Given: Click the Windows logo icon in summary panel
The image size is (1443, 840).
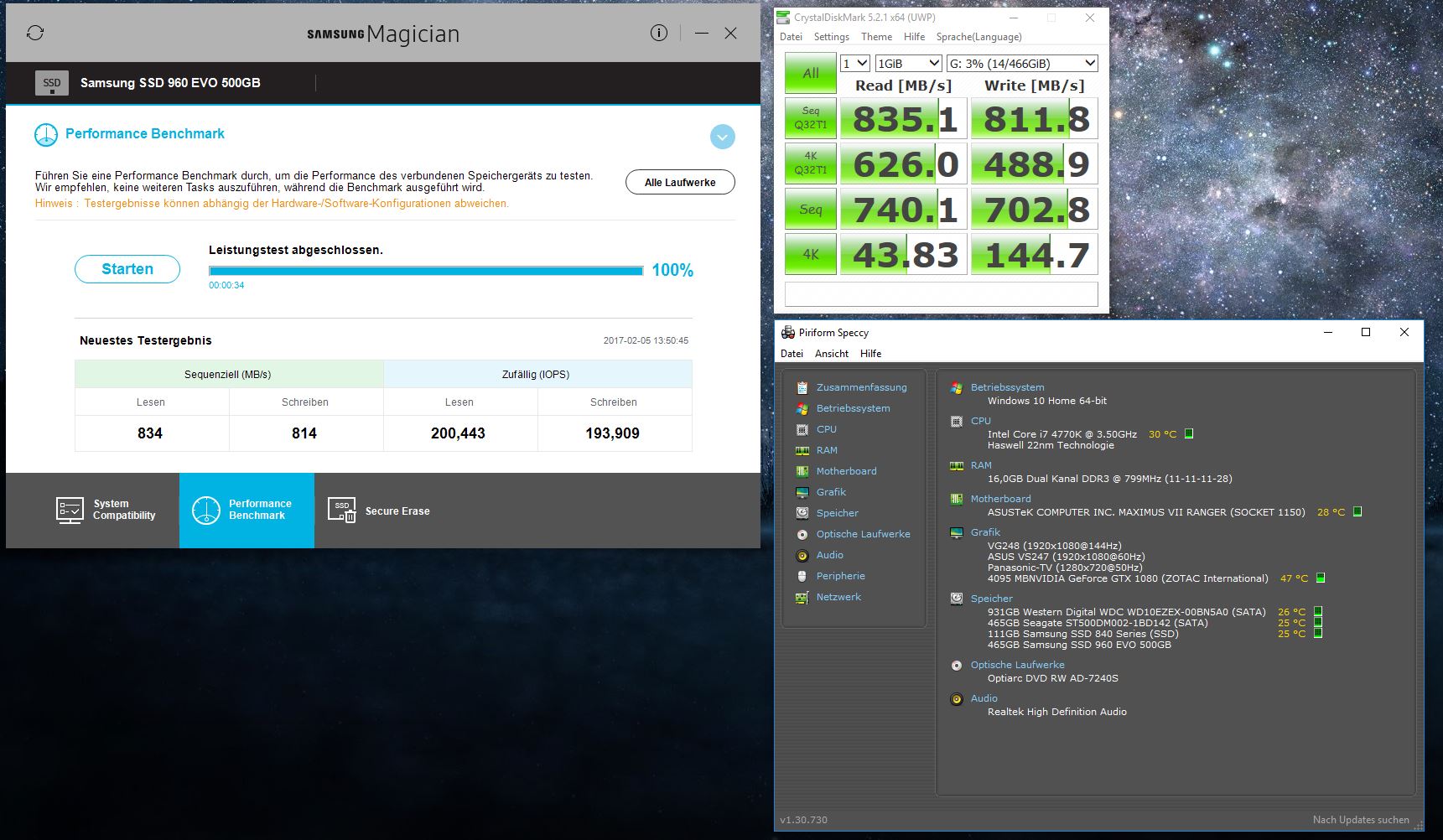Looking at the screenshot, I should (x=957, y=387).
